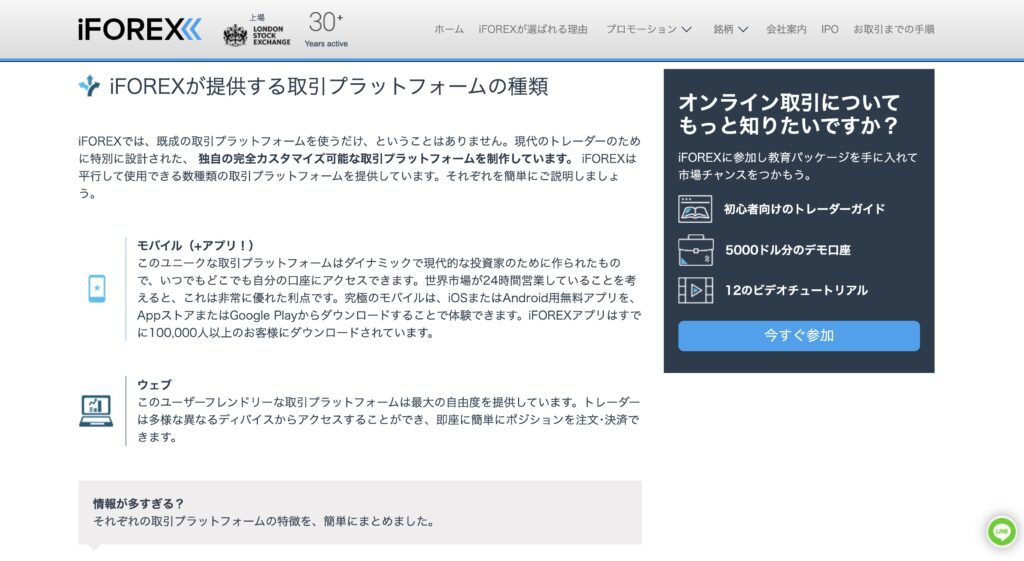Open the IPO navigation link
This screenshot has width=1024, height=561.
click(829, 29)
